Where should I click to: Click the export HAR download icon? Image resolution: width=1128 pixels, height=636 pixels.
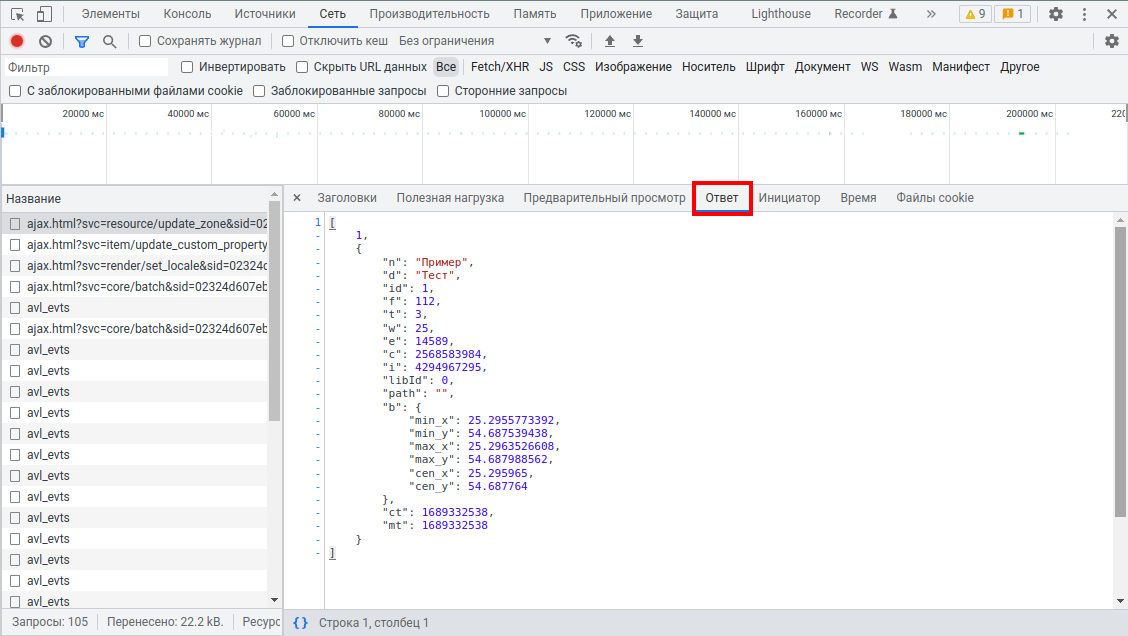[638, 41]
